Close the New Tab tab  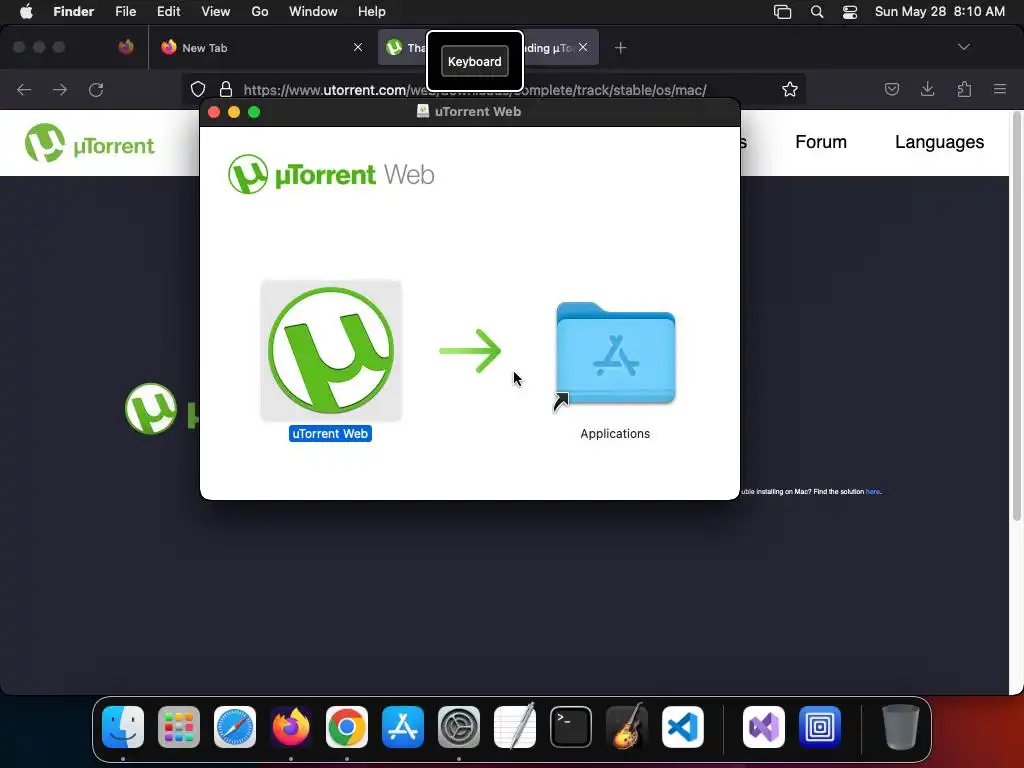(x=358, y=47)
